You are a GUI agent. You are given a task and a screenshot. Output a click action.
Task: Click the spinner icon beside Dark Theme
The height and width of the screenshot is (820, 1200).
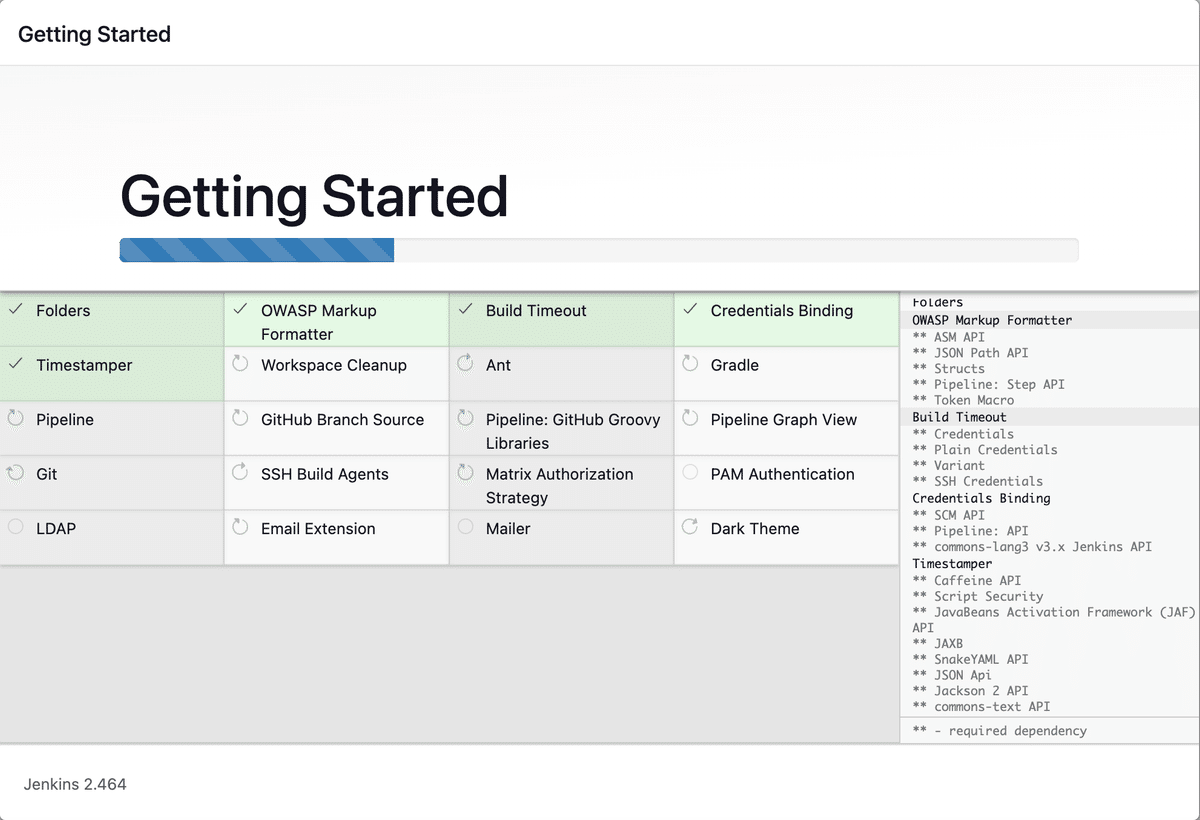pyautogui.click(x=690, y=526)
